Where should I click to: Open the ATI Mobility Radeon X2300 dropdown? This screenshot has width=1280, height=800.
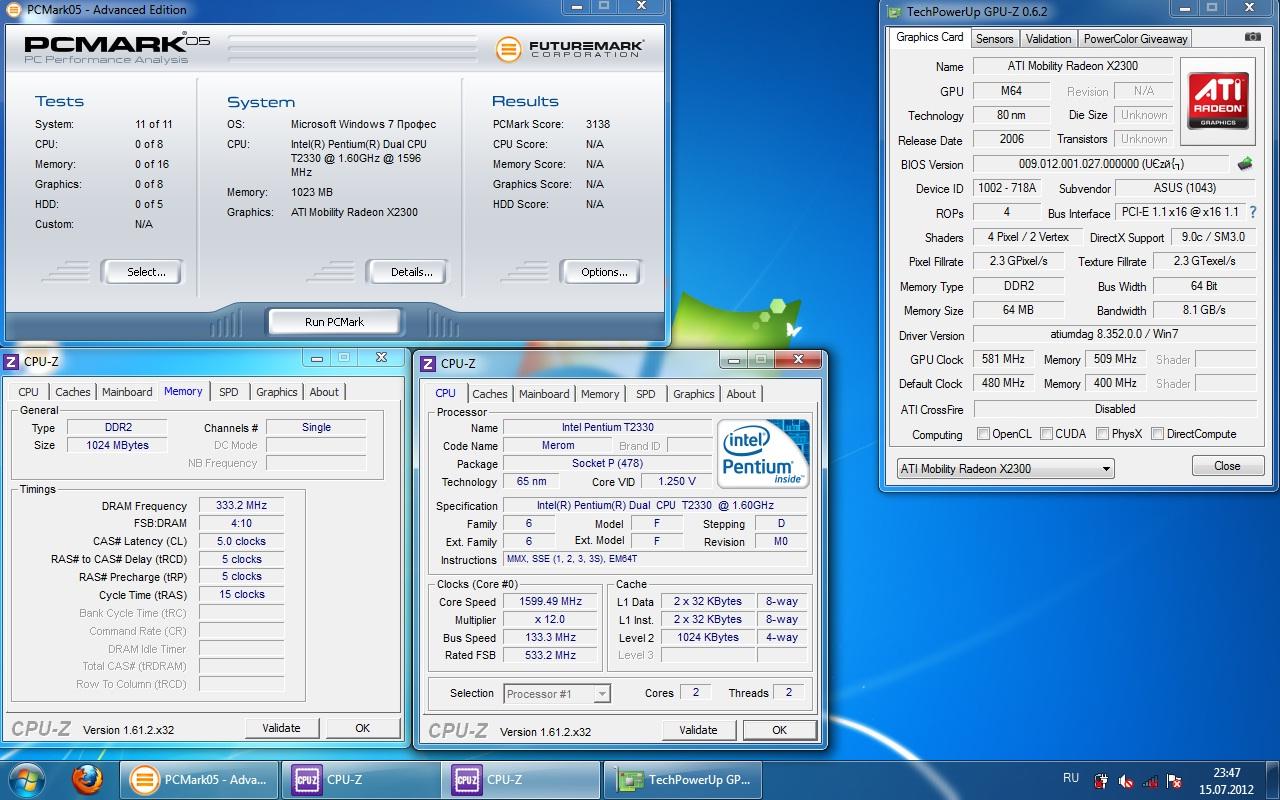pyautogui.click(x=1005, y=468)
